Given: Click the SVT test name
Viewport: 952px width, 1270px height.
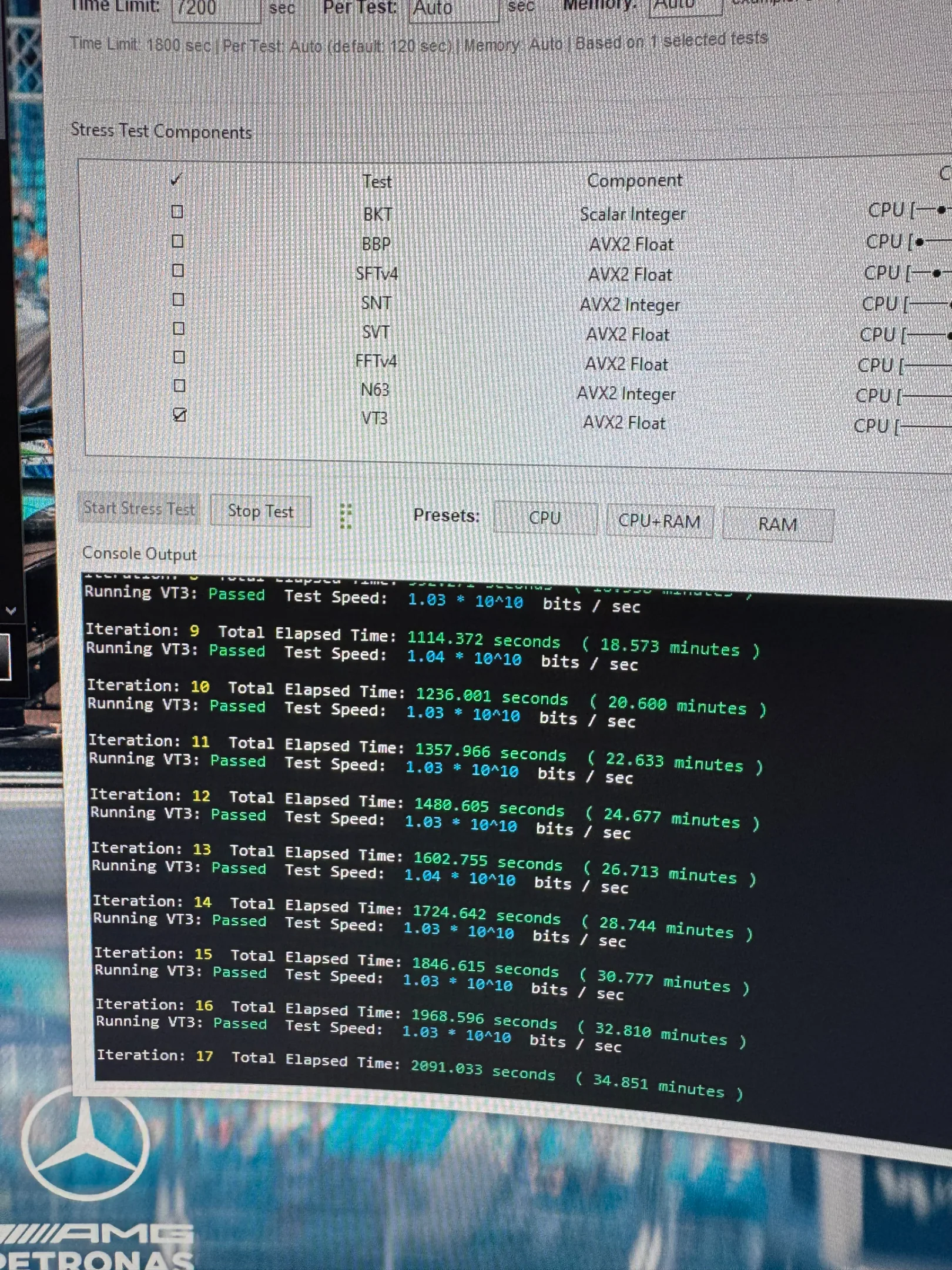Looking at the screenshot, I should click(x=376, y=332).
